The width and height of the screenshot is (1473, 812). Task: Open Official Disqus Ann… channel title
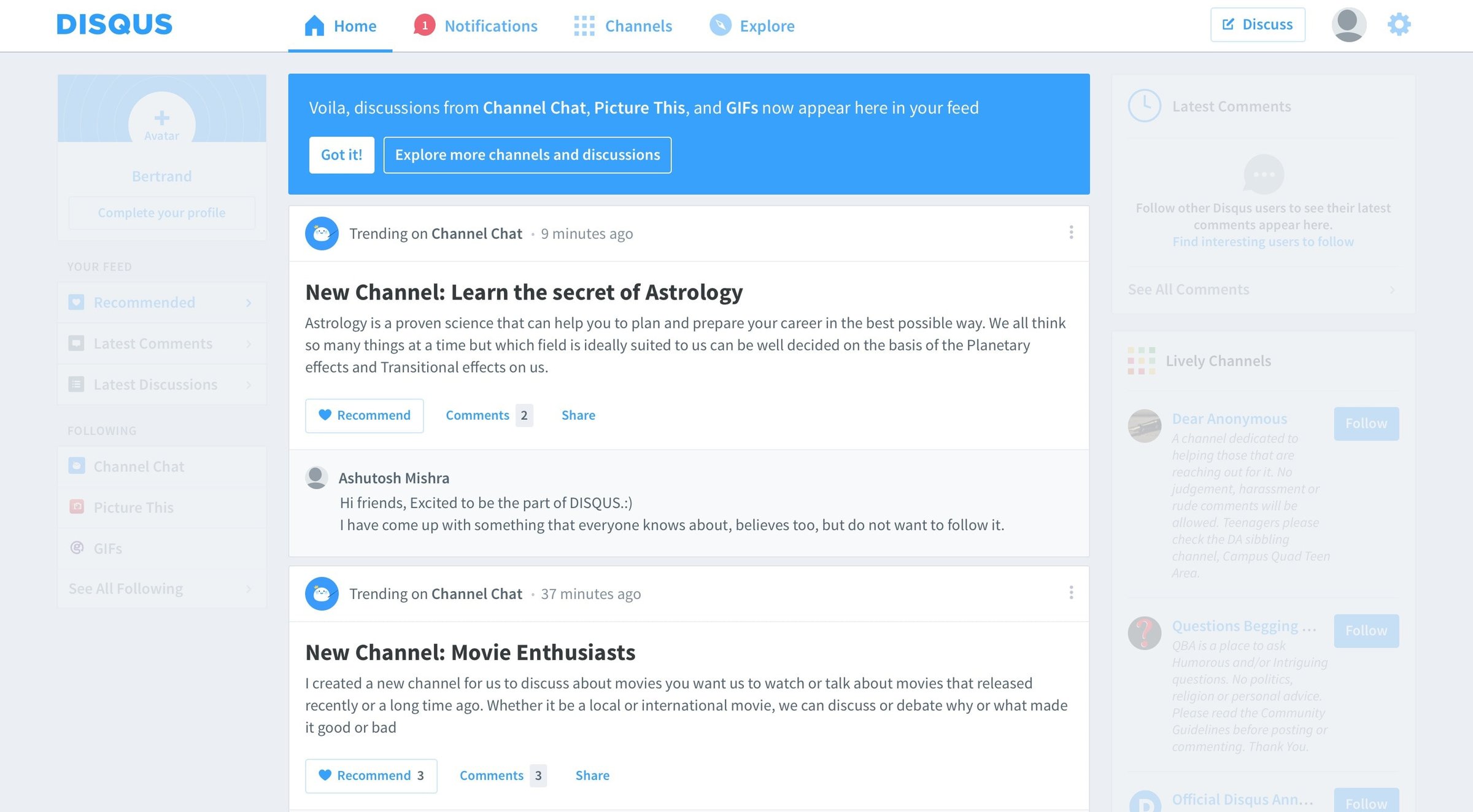tap(1242, 799)
